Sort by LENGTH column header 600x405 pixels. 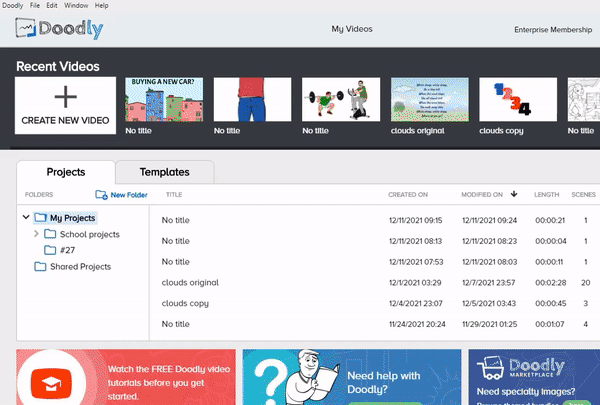click(547, 194)
